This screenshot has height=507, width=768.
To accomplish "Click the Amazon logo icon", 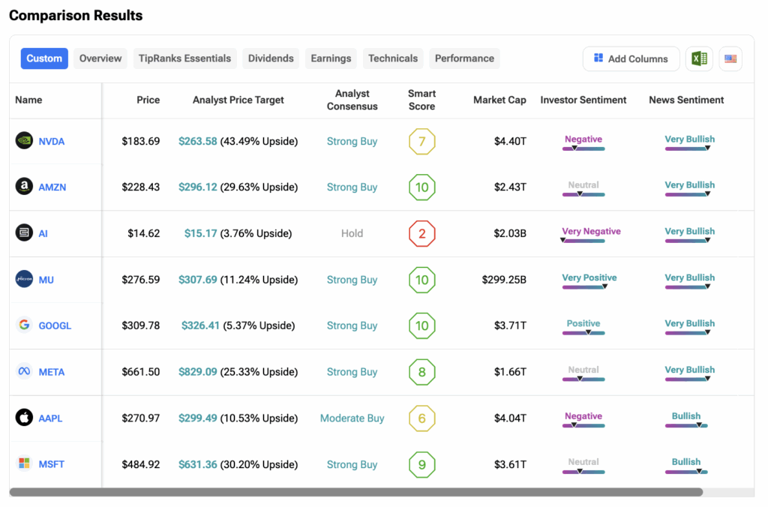I will tap(24, 187).
